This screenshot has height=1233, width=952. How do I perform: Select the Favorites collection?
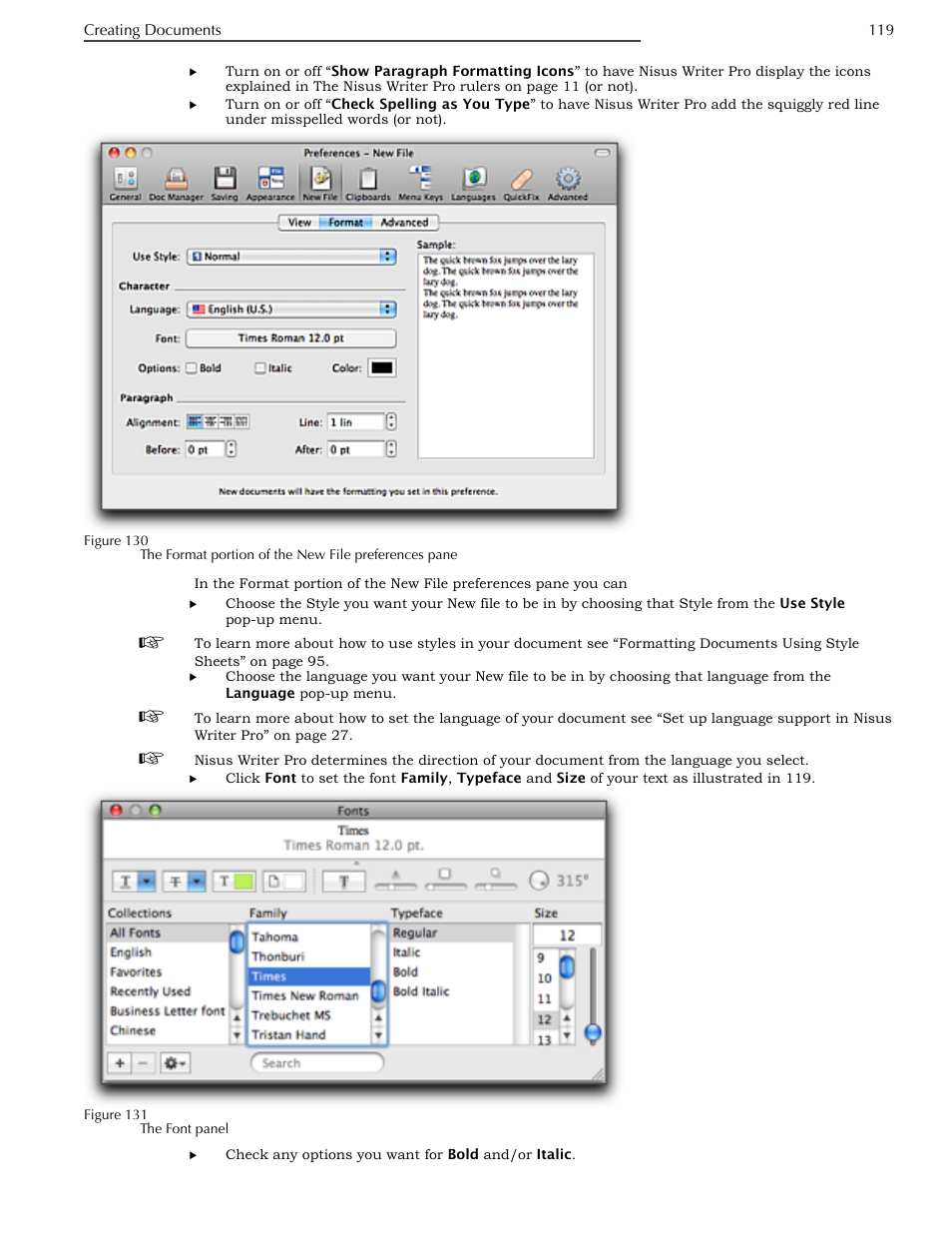[168, 972]
